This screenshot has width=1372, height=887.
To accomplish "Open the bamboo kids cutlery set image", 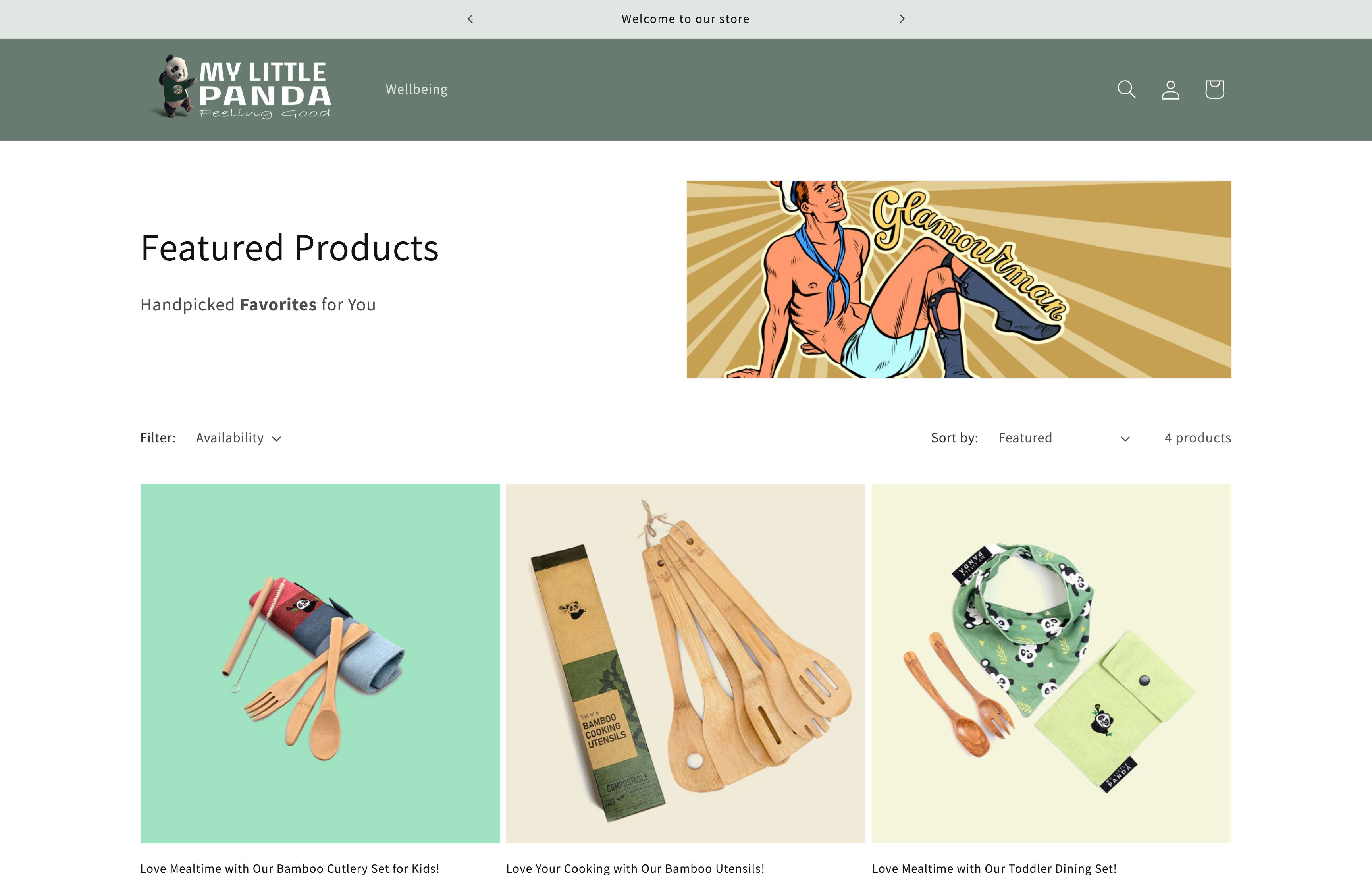I will tap(320, 663).
